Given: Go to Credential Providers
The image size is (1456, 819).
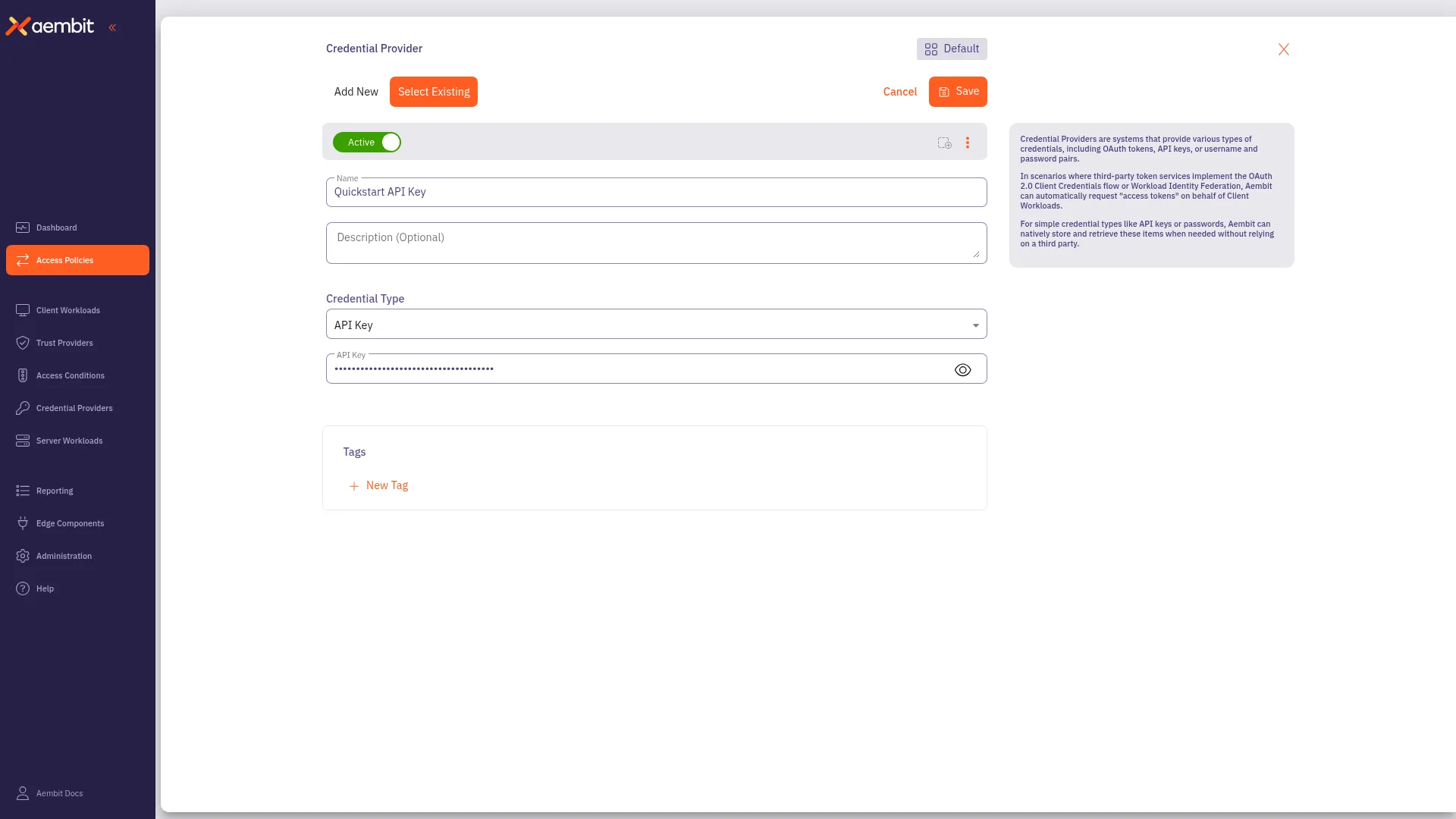Looking at the screenshot, I should coord(77,408).
